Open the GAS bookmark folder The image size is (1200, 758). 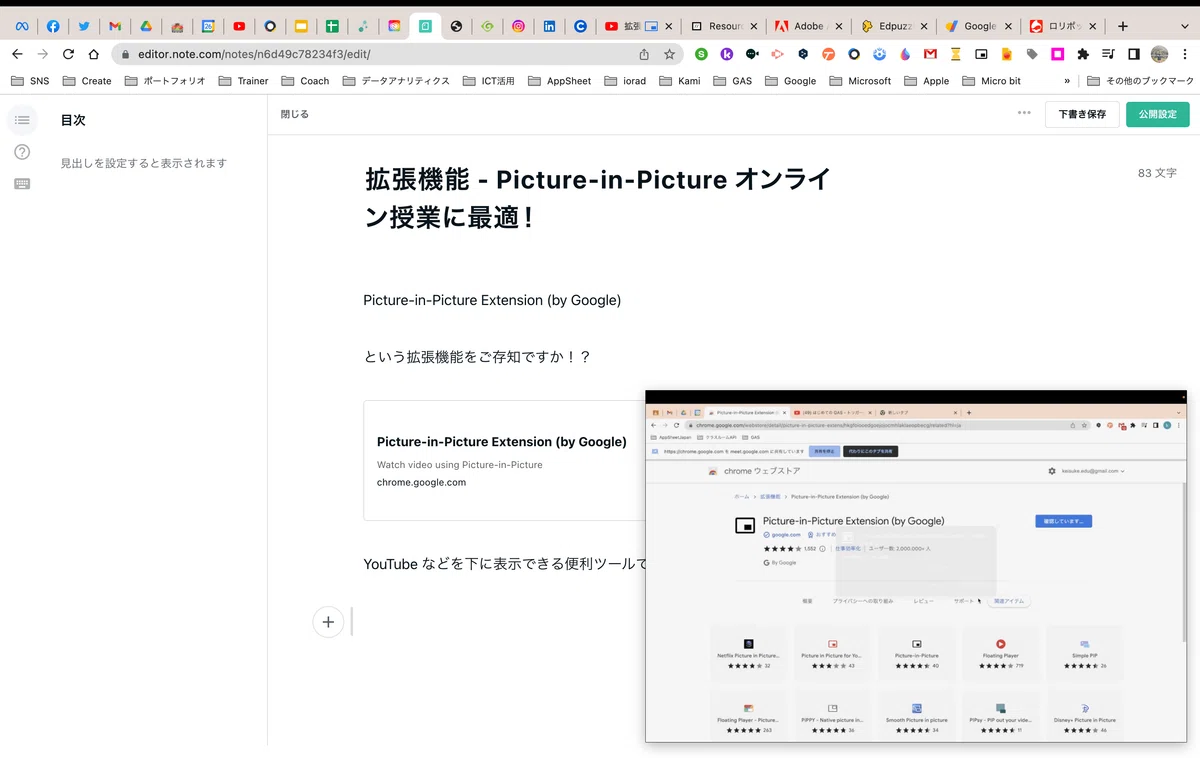[x=733, y=81]
